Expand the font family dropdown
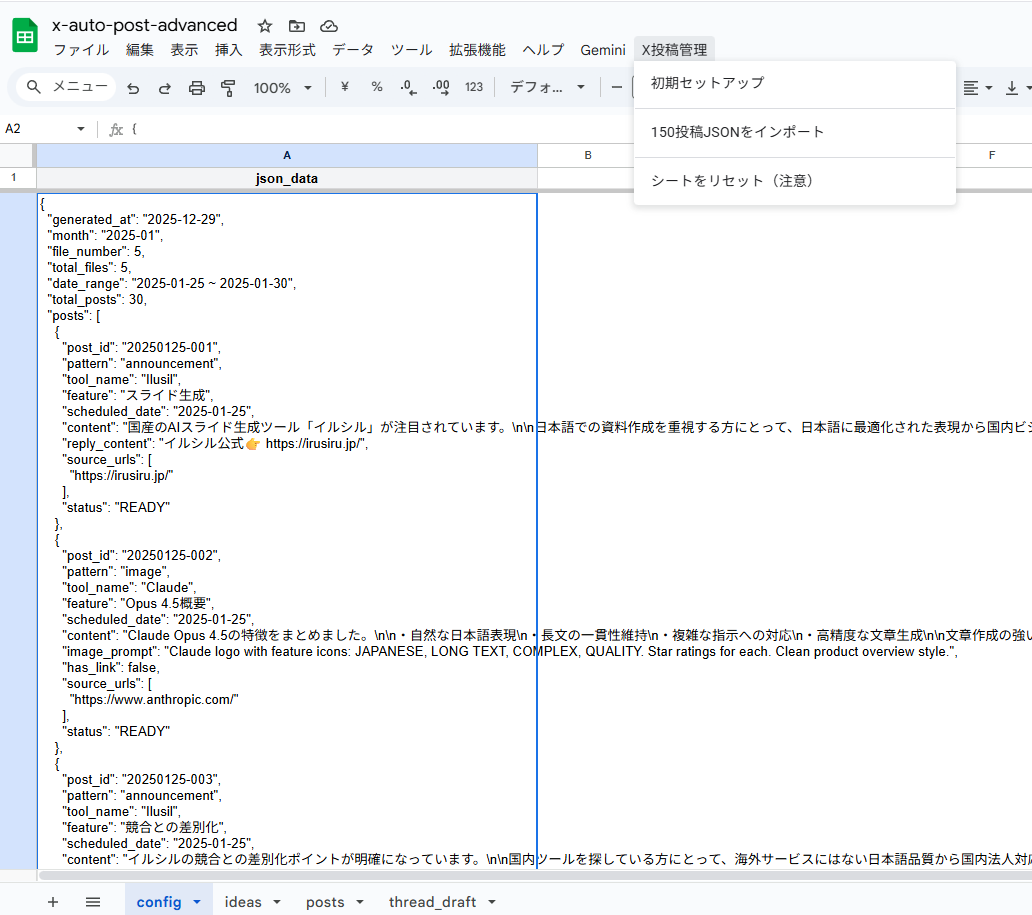Screen dimensions: 1032x915 coord(547,87)
